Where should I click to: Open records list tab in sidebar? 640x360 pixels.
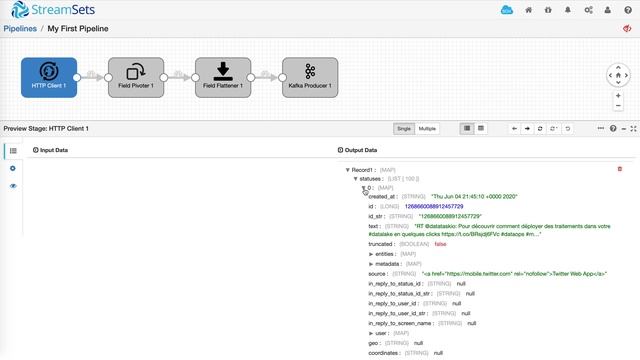(13, 151)
